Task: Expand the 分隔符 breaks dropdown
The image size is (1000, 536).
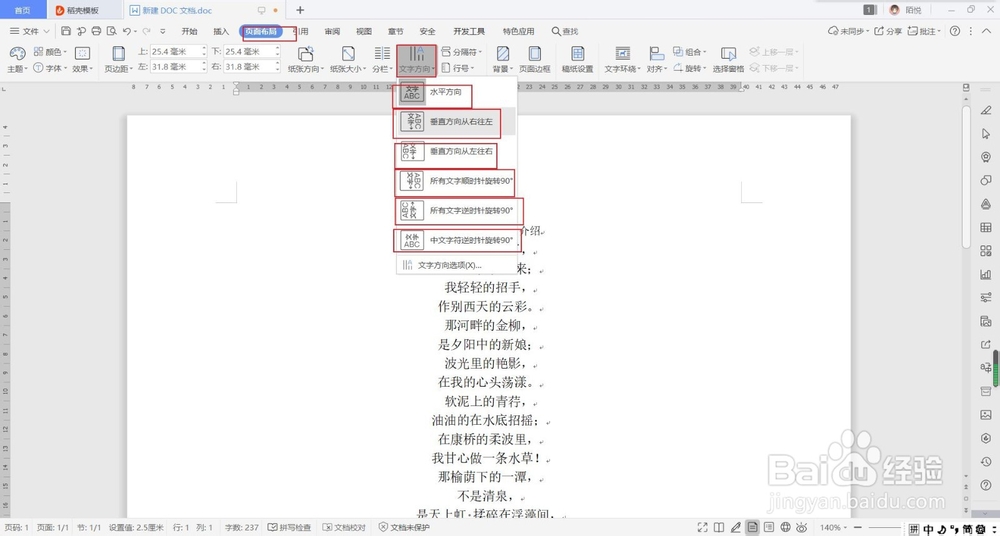Action: click(x=461, y=52)
